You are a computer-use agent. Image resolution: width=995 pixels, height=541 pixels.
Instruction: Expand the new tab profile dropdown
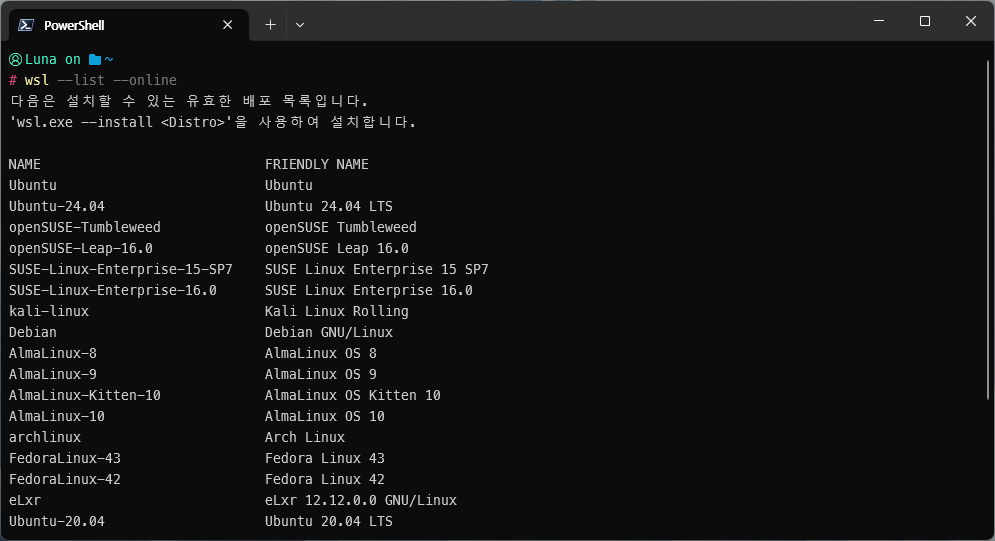pyautogui.click(x=300, y=25)
